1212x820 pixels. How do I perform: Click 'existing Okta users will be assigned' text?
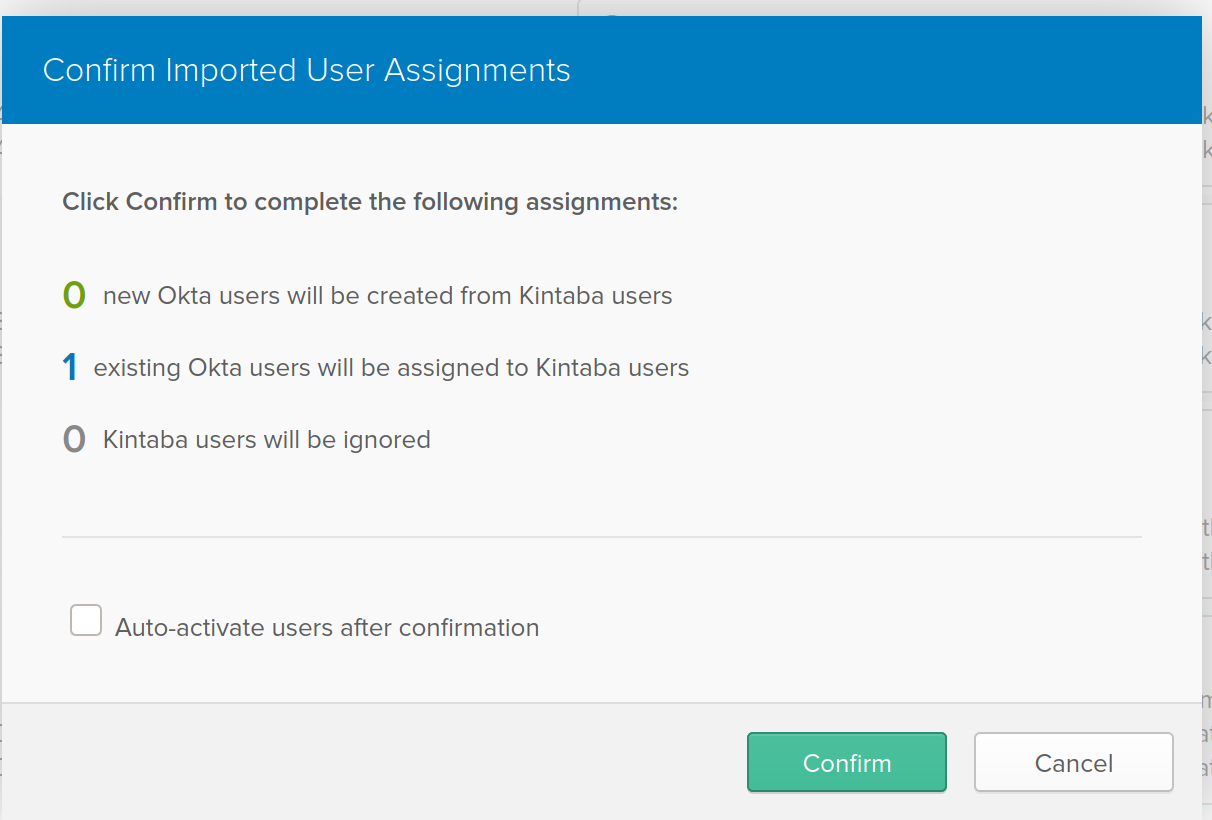point(392,368)
